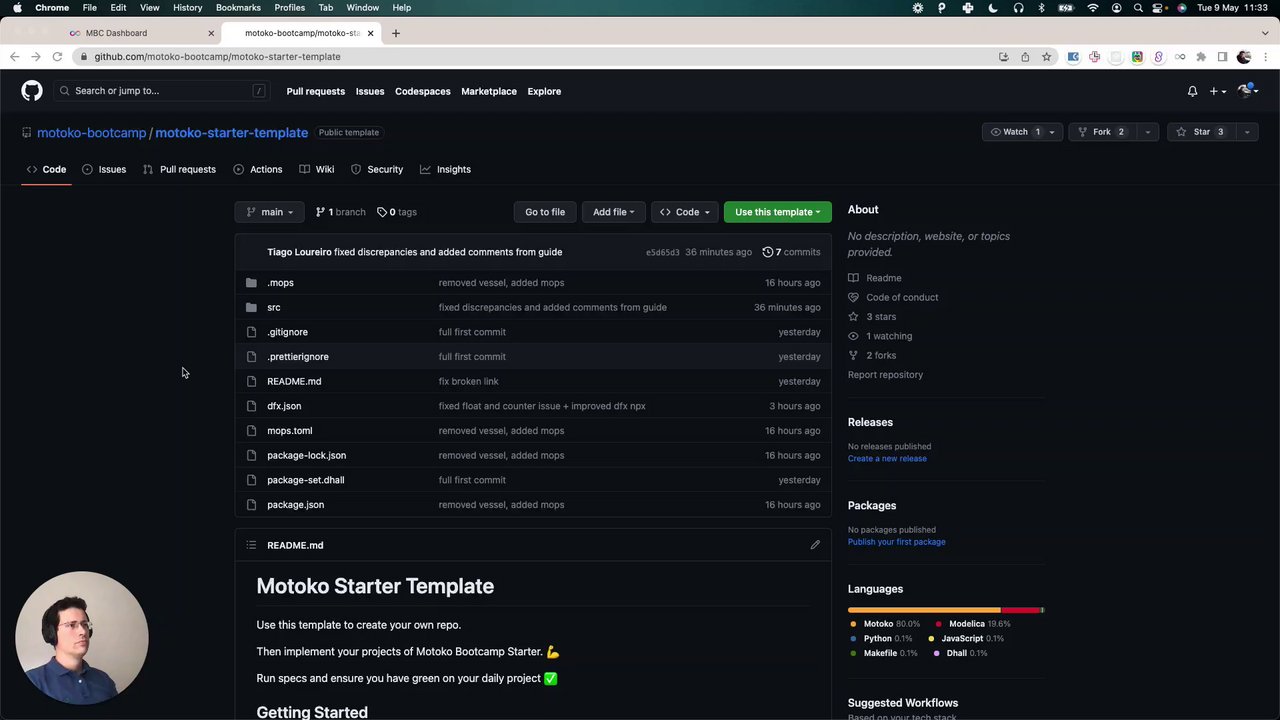Open the Chrome side panel icon
Screen dimensions: 1280x720
pyautogui.click(x=1222, y=57)
